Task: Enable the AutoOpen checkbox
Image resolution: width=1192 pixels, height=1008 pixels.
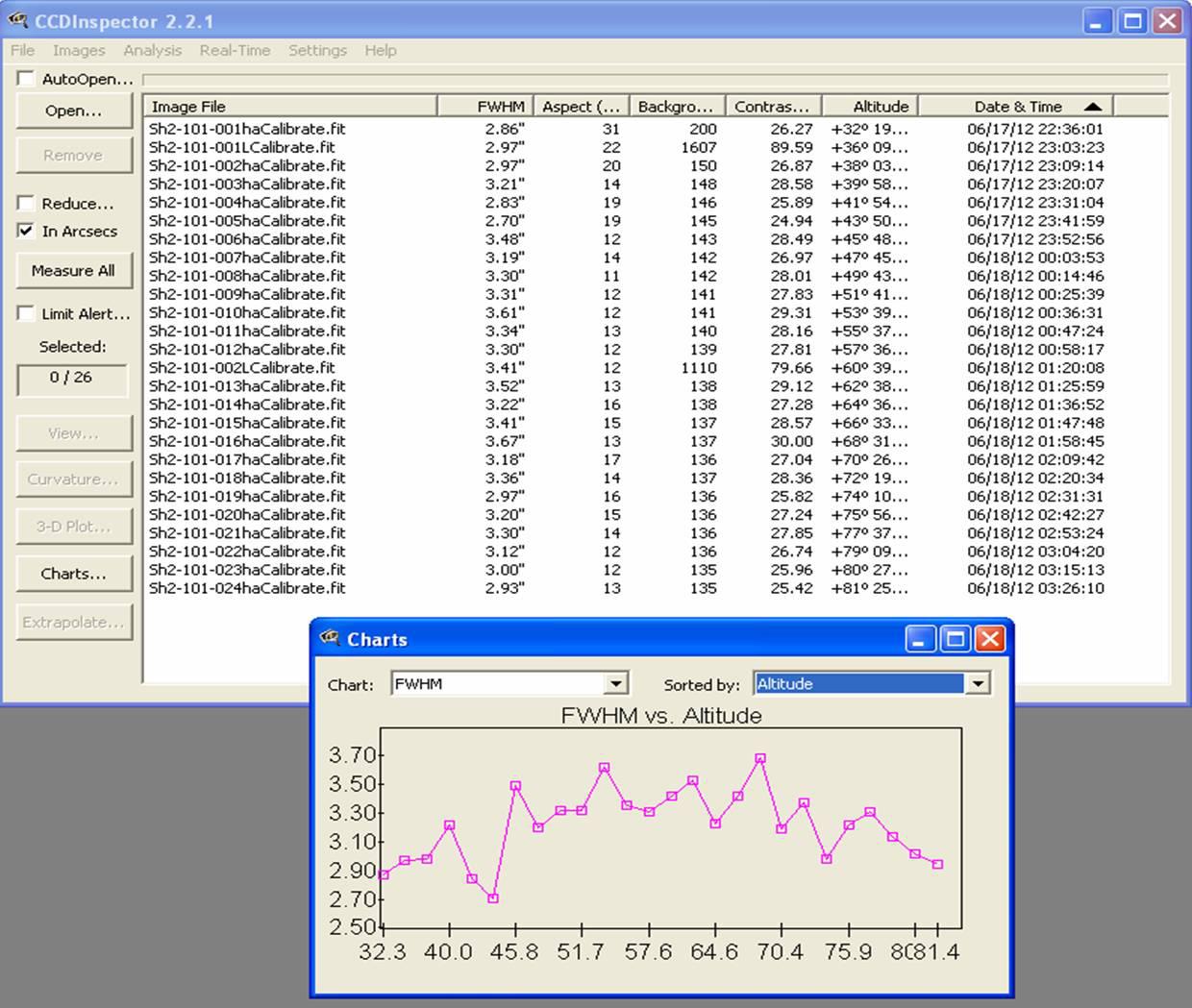Action: coord(26,79)
